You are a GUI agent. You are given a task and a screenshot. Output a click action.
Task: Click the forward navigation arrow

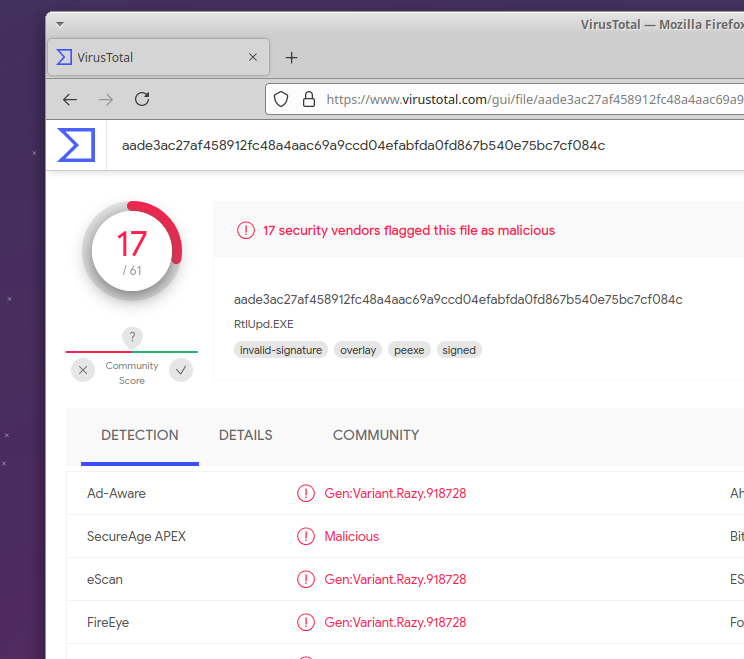[106, 100]
